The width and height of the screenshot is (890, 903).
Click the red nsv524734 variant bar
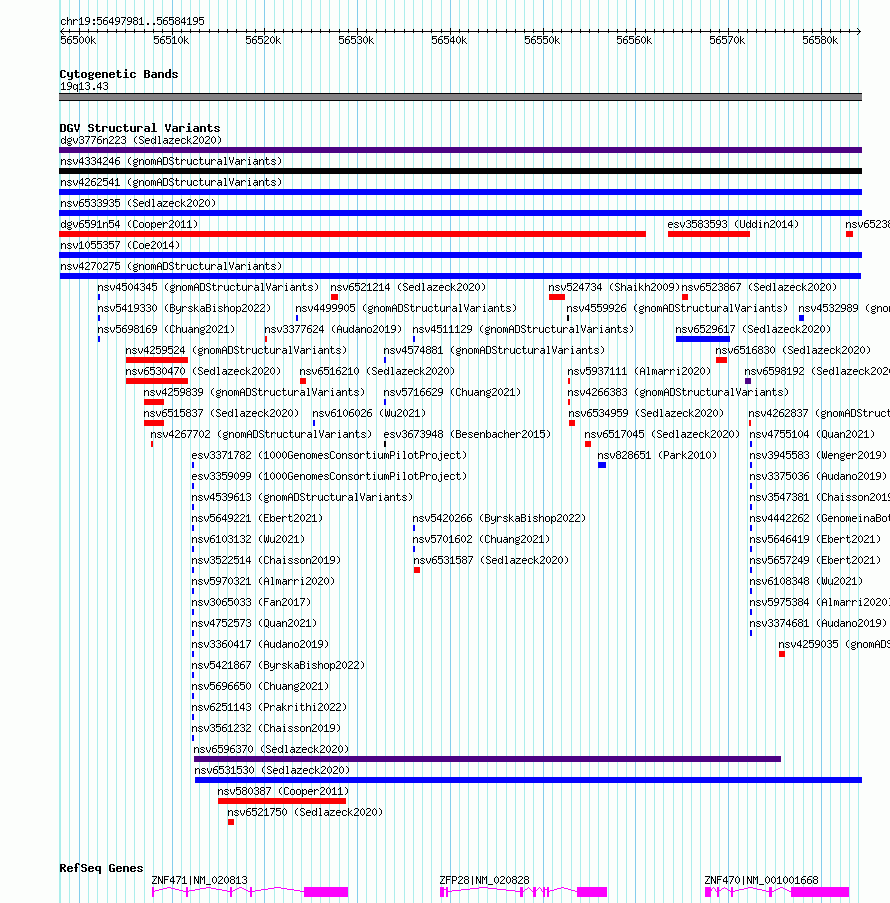coord(556,297)
